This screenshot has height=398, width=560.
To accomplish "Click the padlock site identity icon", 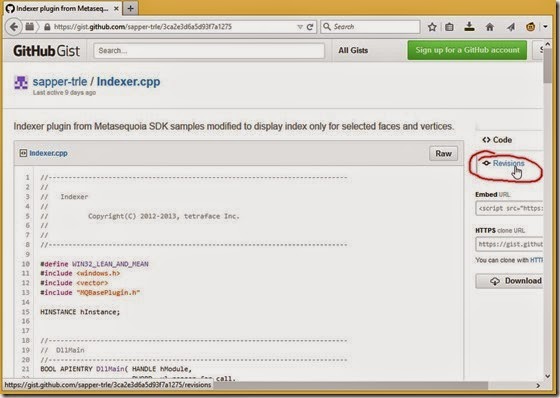I will pos(47,27).
